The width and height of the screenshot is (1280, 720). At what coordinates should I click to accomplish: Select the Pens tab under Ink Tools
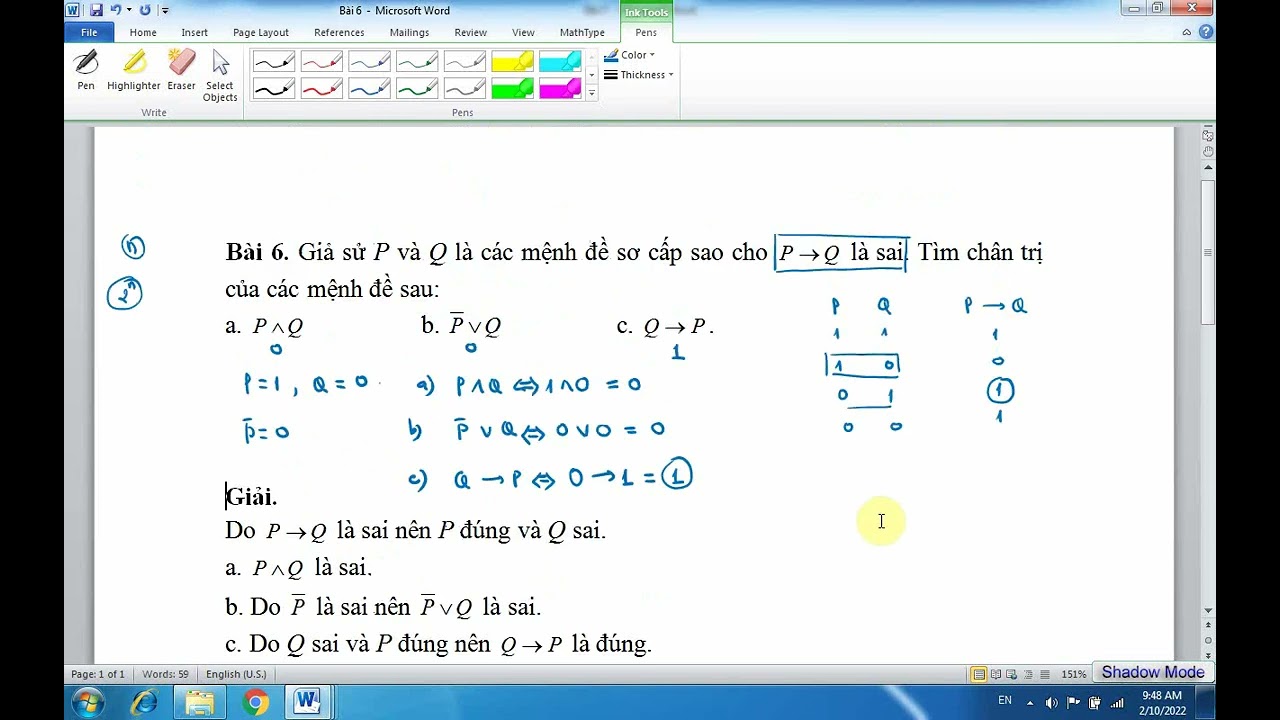[646, 32]
